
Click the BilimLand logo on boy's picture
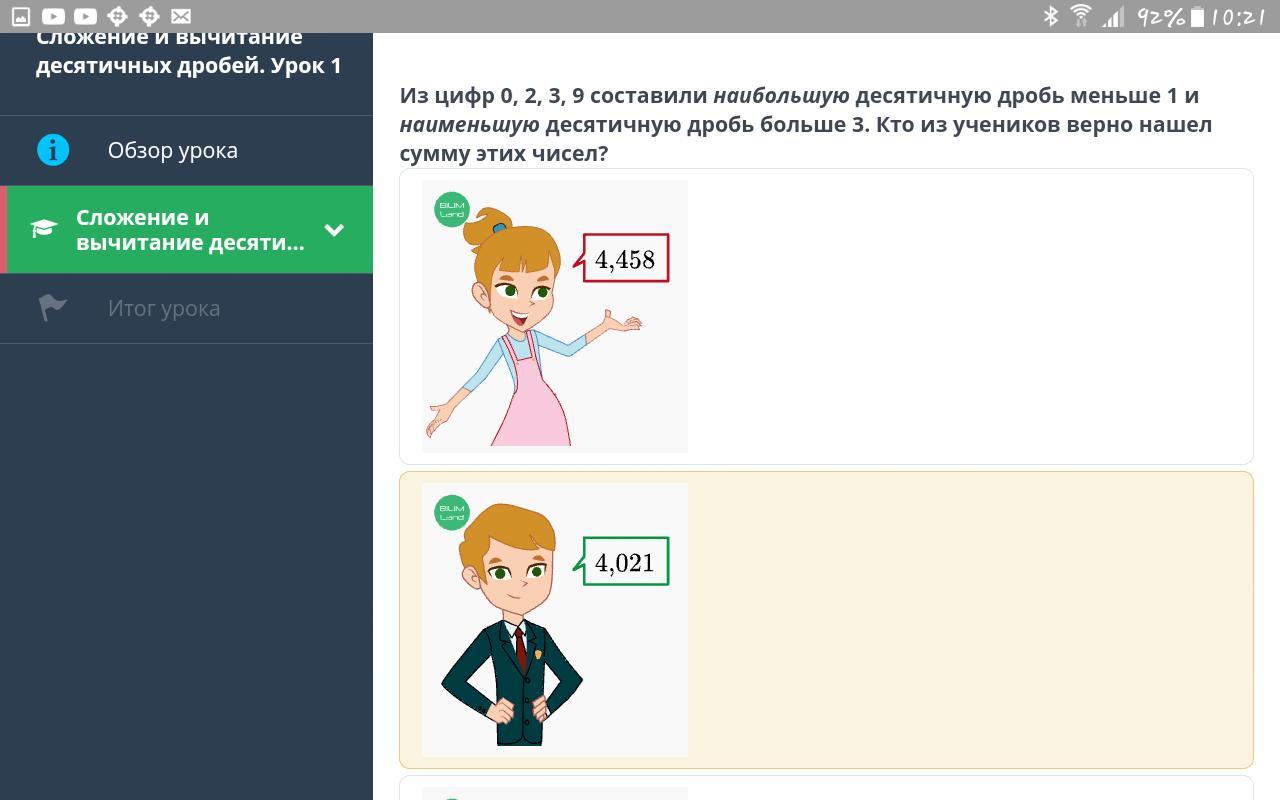452,513
